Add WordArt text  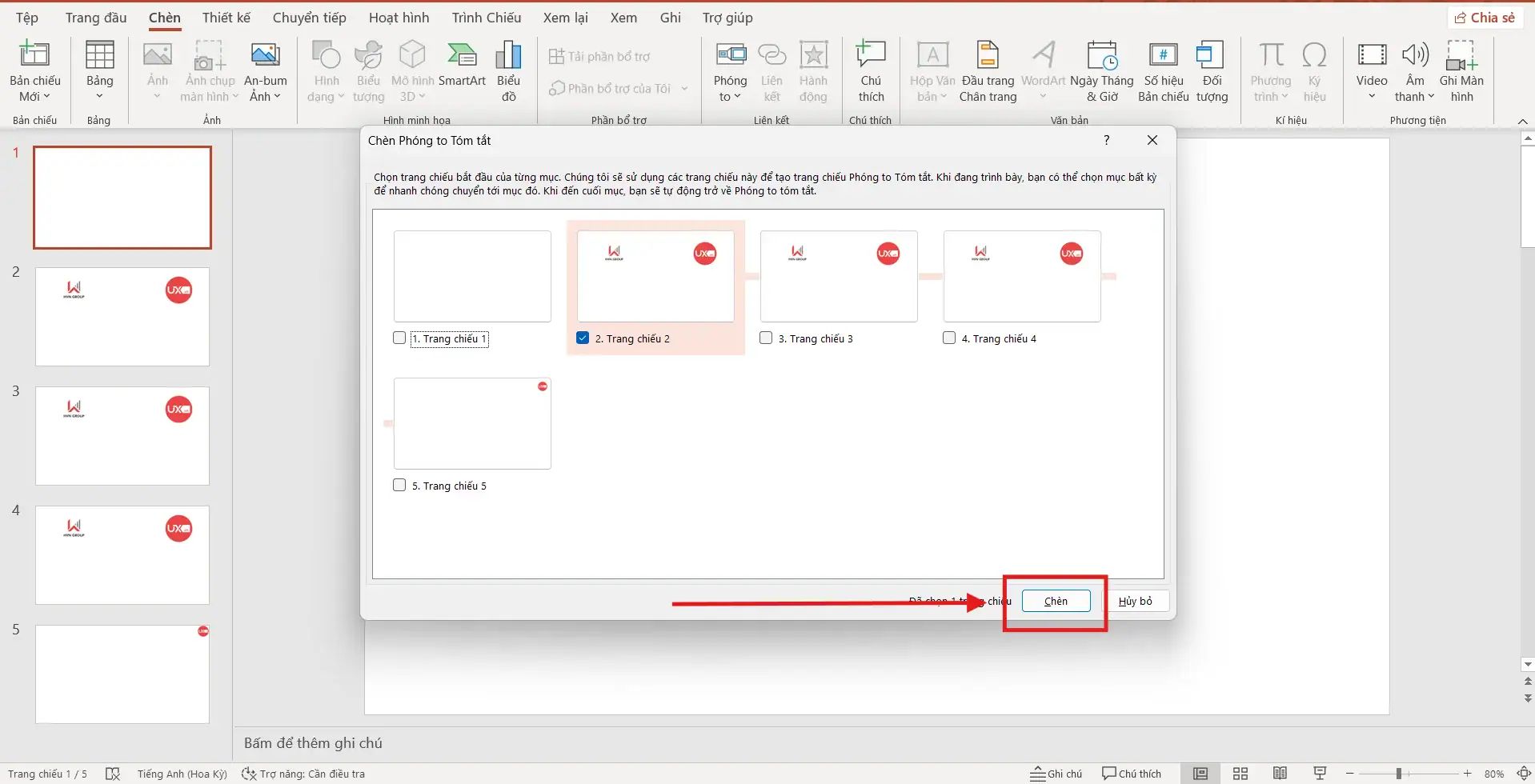click(1044, 70)
